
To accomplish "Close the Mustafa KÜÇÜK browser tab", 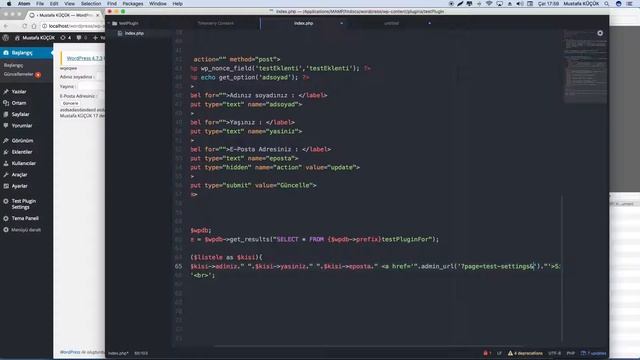I will tap(97, 15).
